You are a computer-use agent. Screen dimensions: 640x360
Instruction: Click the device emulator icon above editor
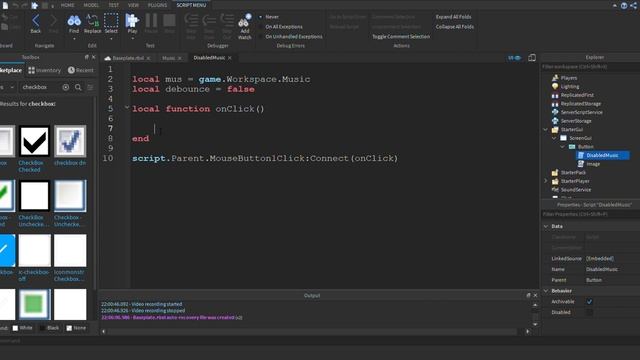[x=532, y=58]
